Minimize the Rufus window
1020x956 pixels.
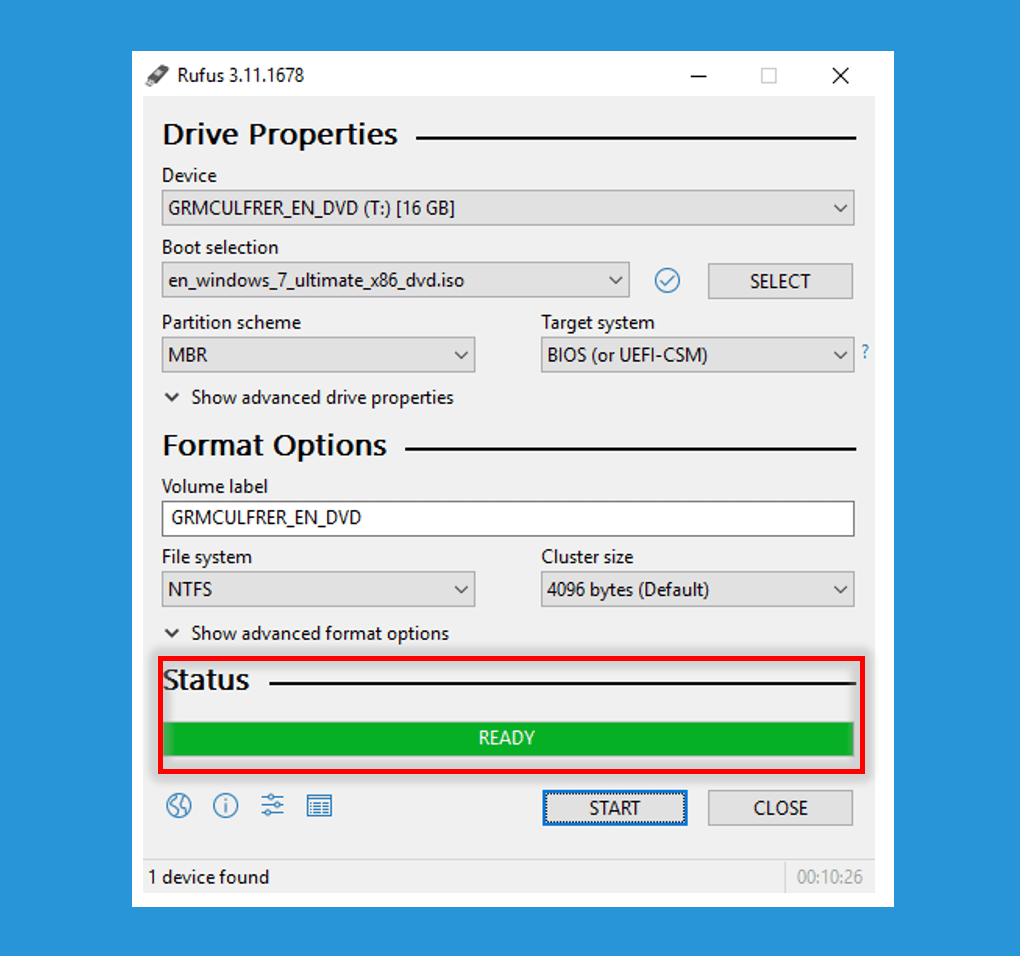pos(699,76)
